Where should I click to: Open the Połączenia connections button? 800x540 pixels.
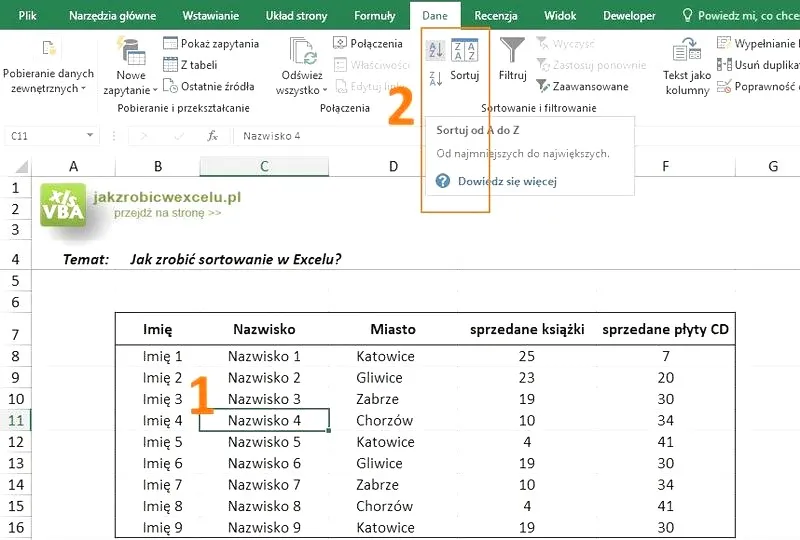coord(368,43)
